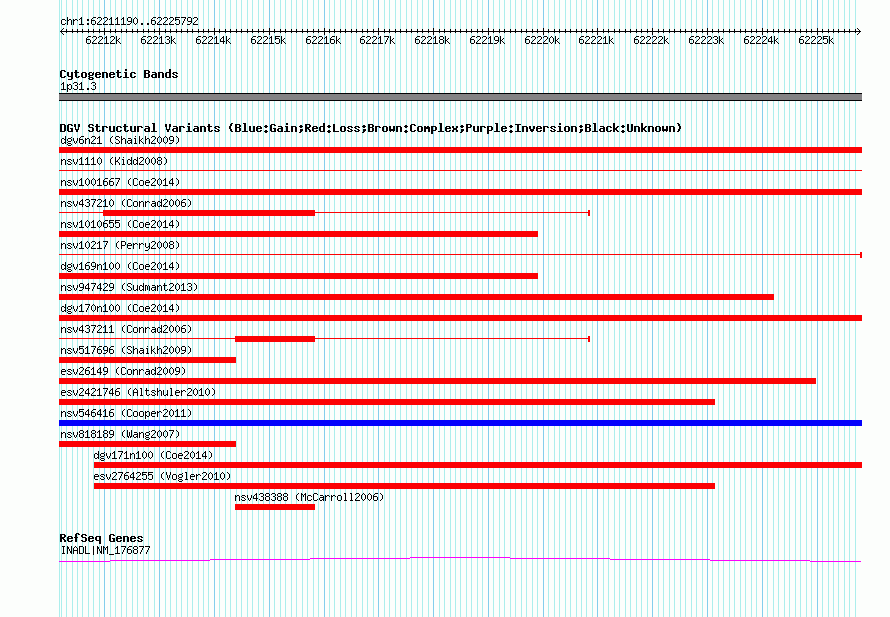Click the red bar of esv2764255
Viewport: 890px width, 617px height.
[404, 486]
